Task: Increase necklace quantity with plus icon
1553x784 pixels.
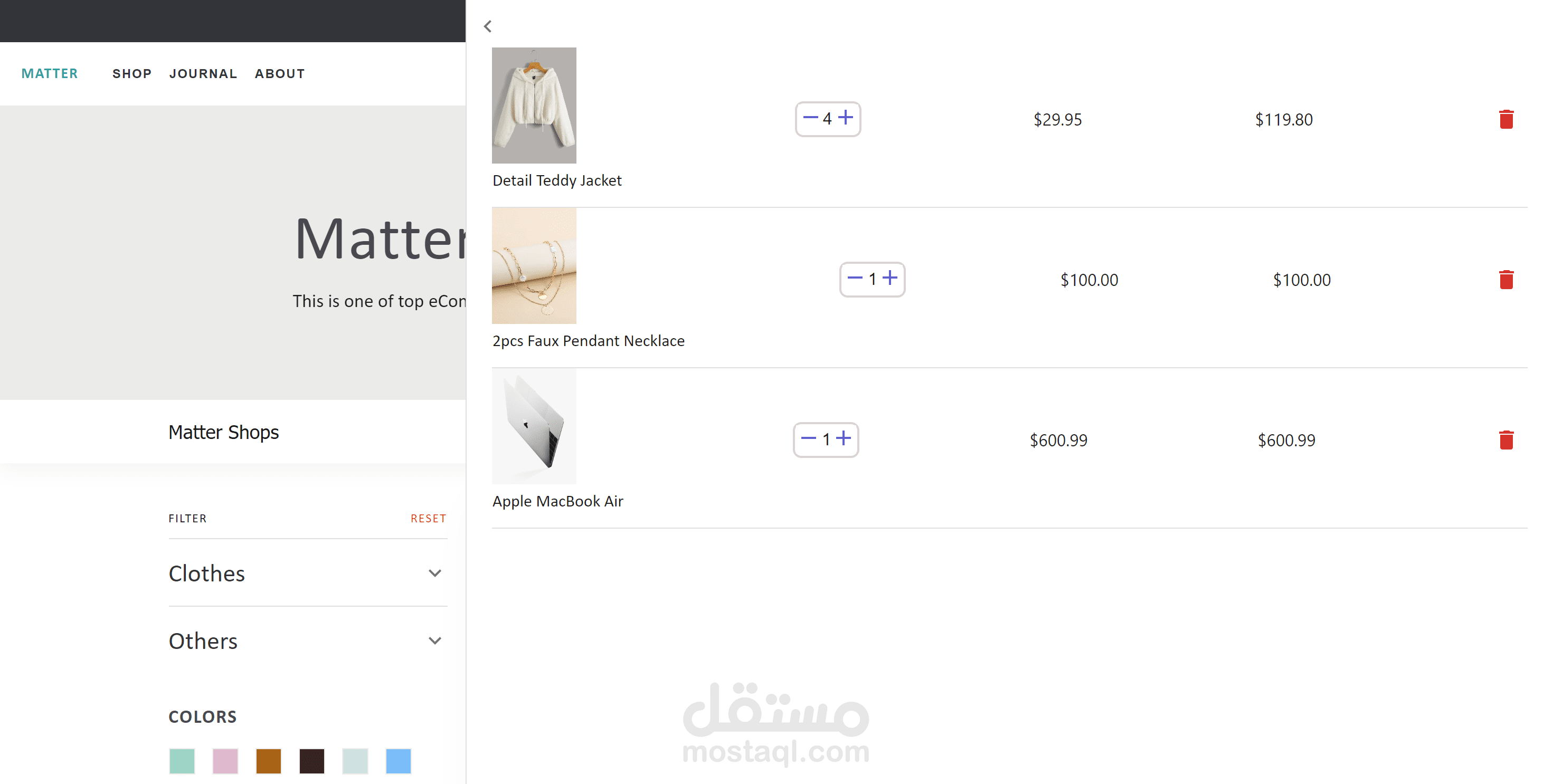Action: (890, 278)
